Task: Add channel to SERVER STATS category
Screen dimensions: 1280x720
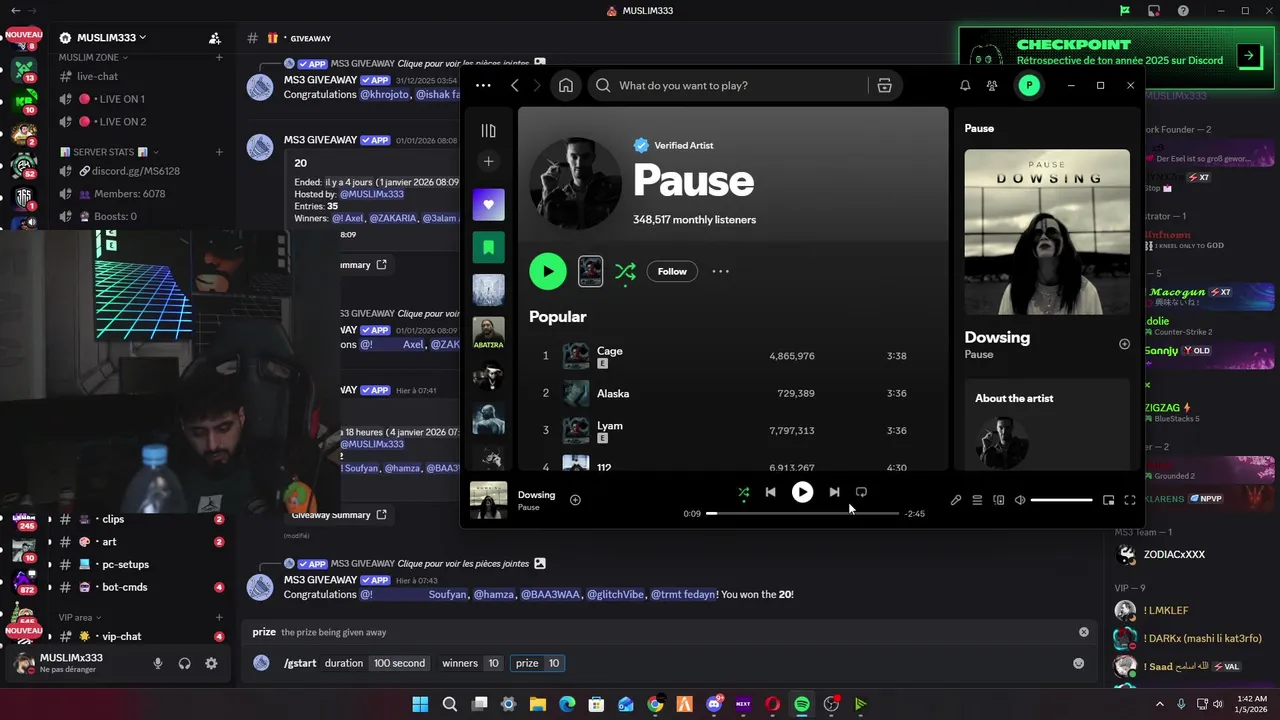Action: [x=219, y=152]
